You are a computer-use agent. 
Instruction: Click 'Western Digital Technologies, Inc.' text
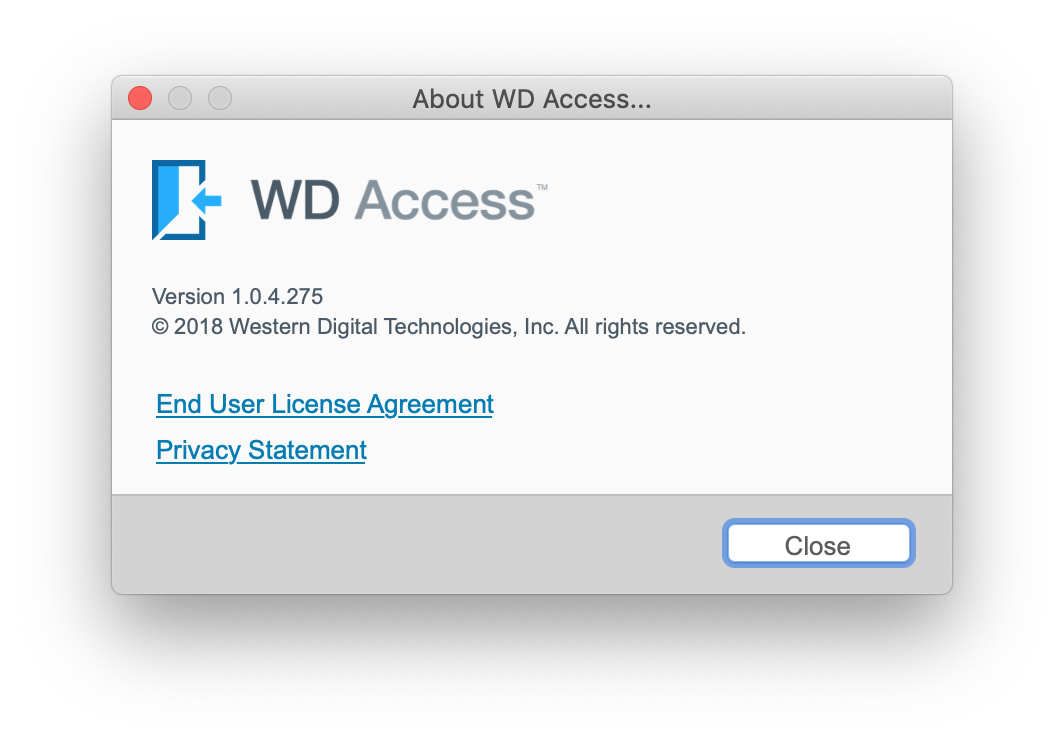point(393,327)
